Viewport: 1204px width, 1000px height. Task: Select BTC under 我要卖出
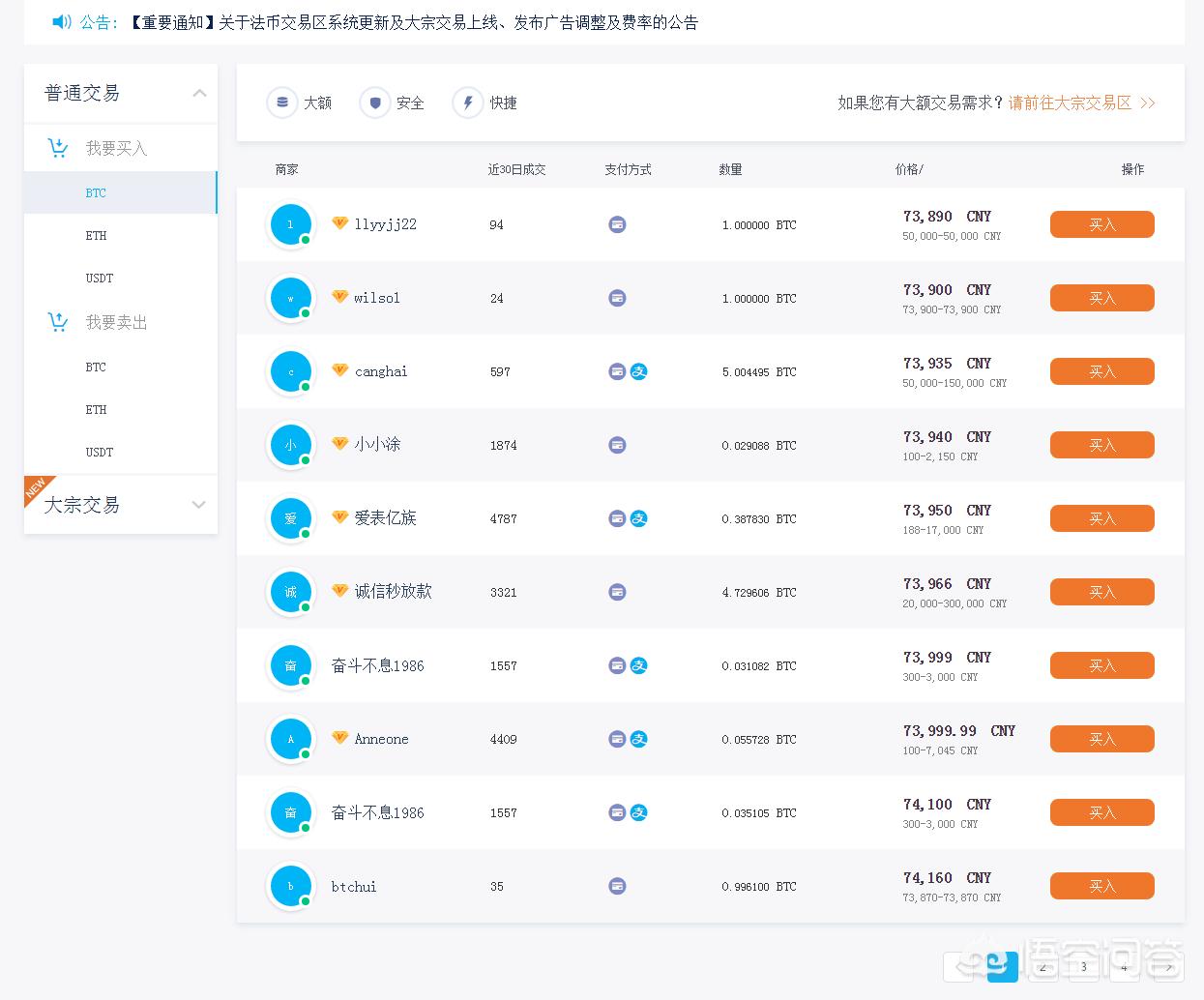coord(96,368)
